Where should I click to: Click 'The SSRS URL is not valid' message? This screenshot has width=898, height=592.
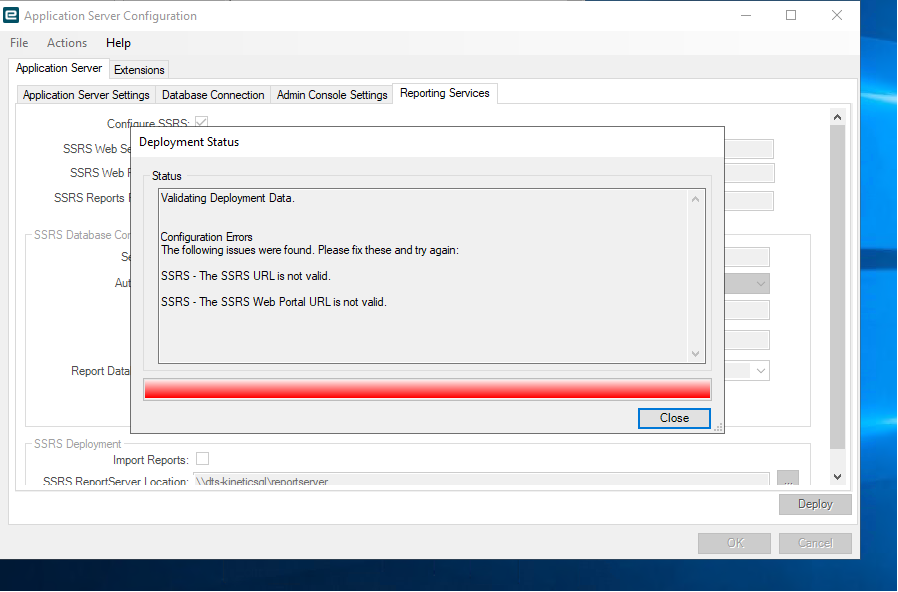point(246,276)
